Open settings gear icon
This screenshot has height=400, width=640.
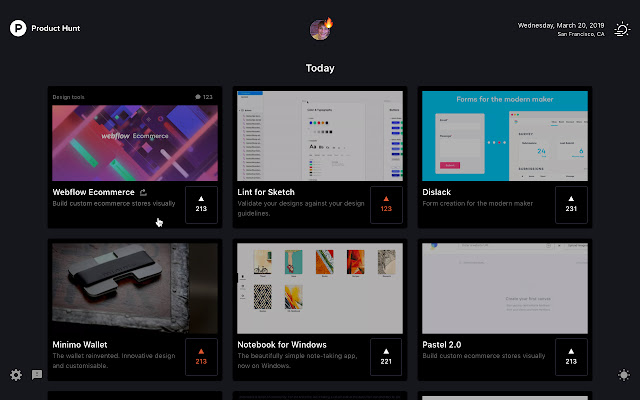pos(16,375)
